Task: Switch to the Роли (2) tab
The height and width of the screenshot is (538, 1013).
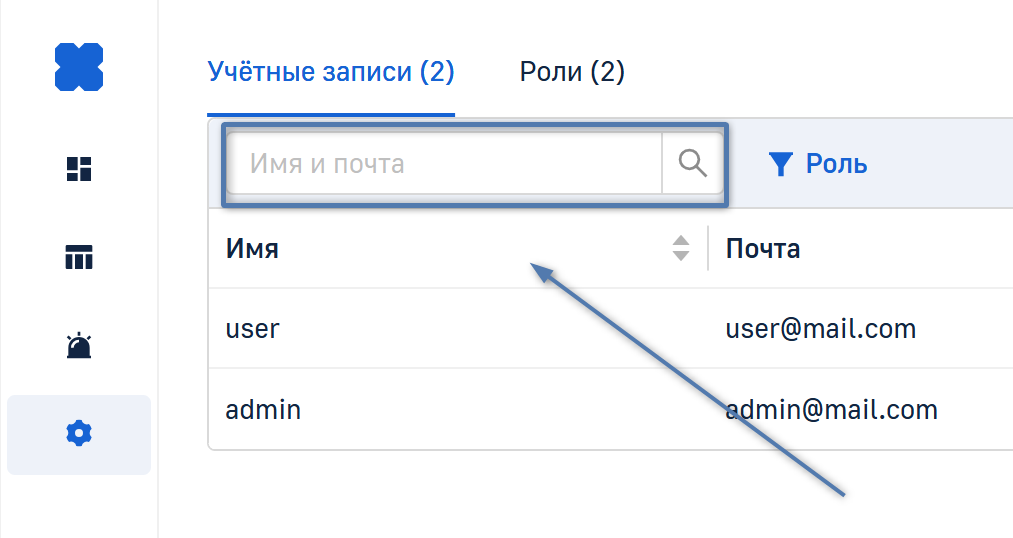Action: (x=572, y=72)
